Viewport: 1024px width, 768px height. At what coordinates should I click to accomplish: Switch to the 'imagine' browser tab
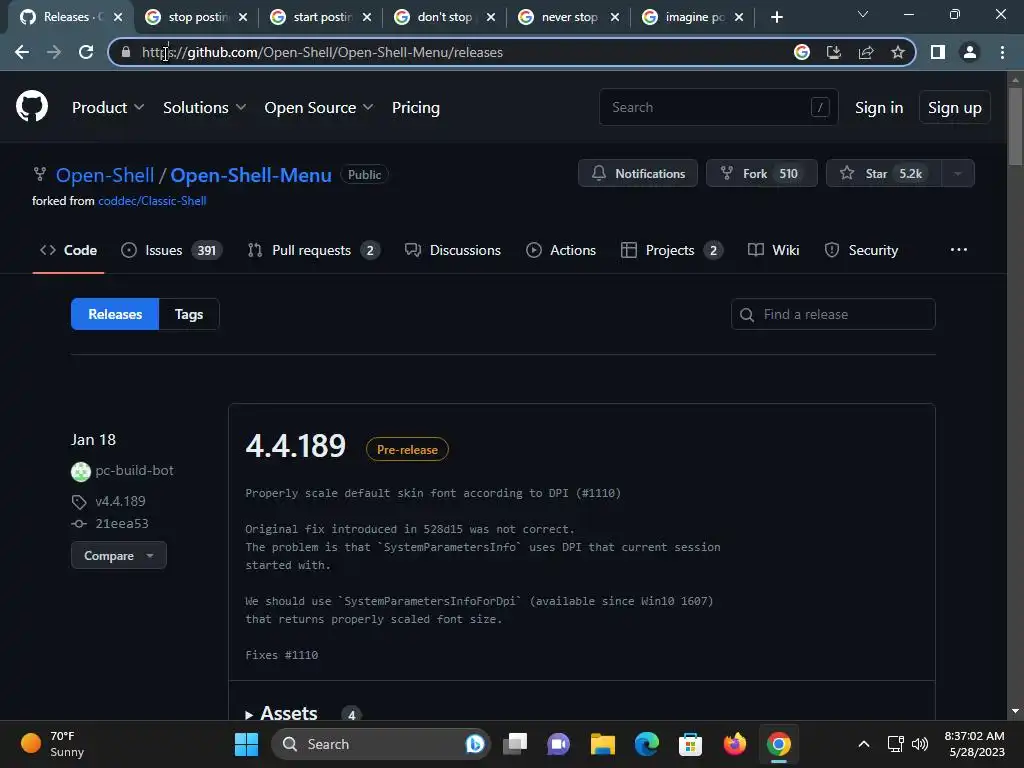(694, 18)
